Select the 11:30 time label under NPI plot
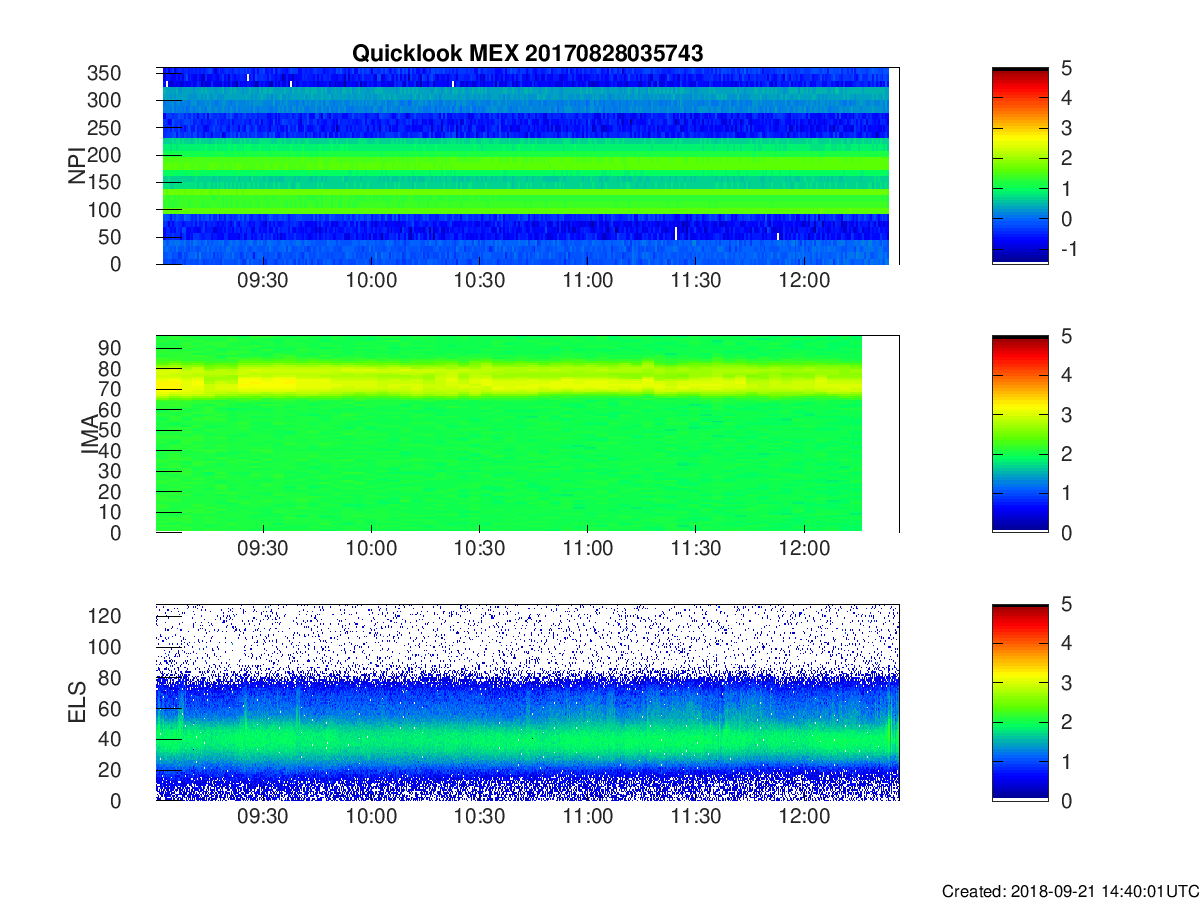1200x900 pixels. point(696,281)
